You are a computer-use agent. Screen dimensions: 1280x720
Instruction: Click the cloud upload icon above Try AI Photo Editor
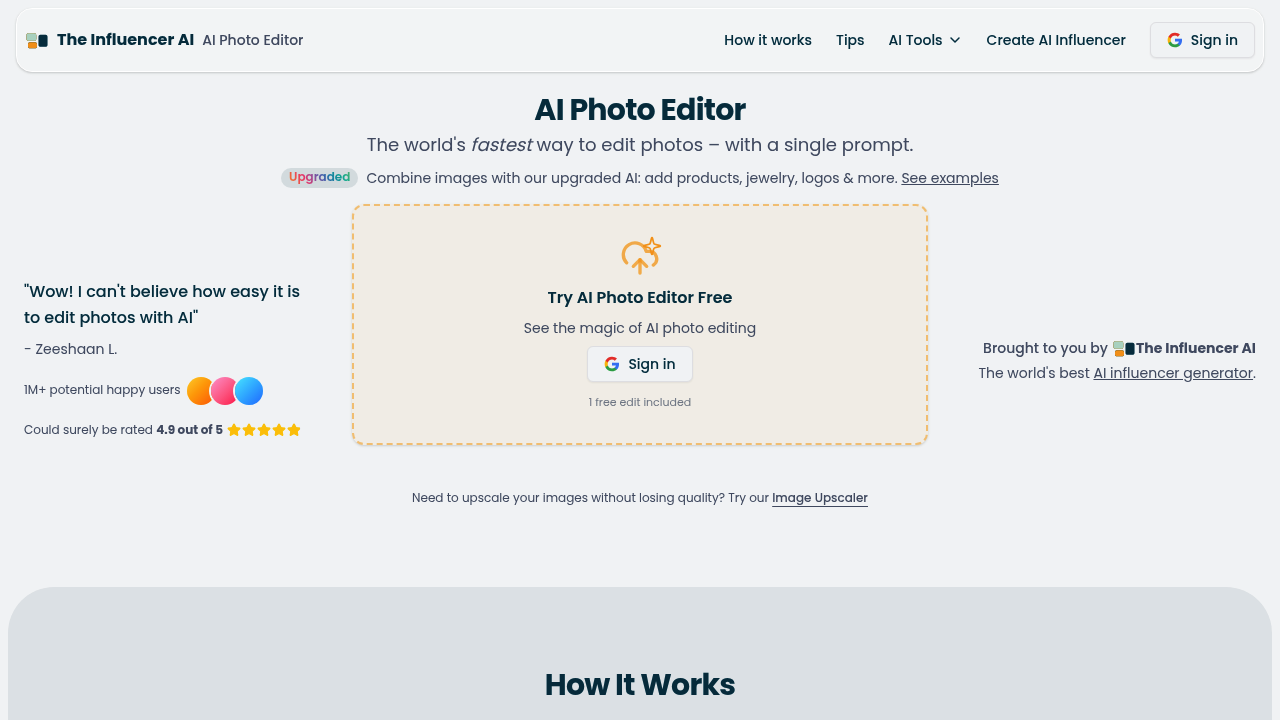(640, 255)
